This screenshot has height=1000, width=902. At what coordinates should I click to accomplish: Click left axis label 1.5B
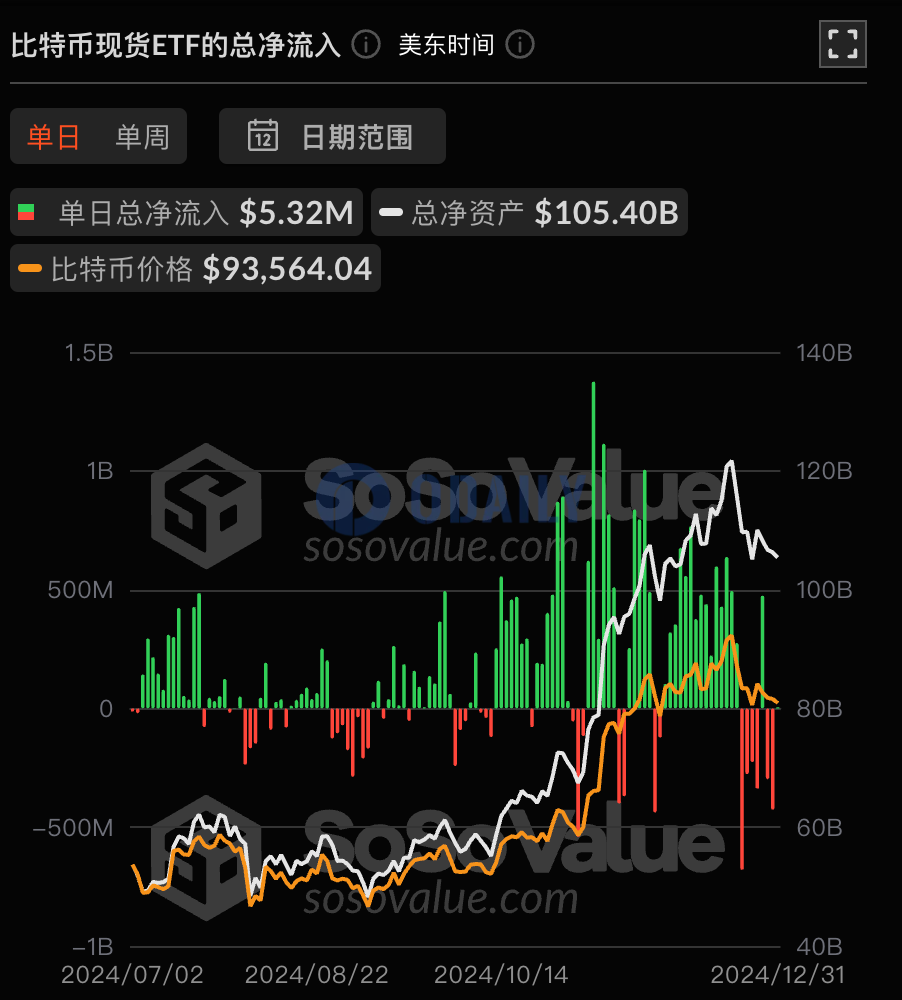pyautogui.click(x=89, y=353)
